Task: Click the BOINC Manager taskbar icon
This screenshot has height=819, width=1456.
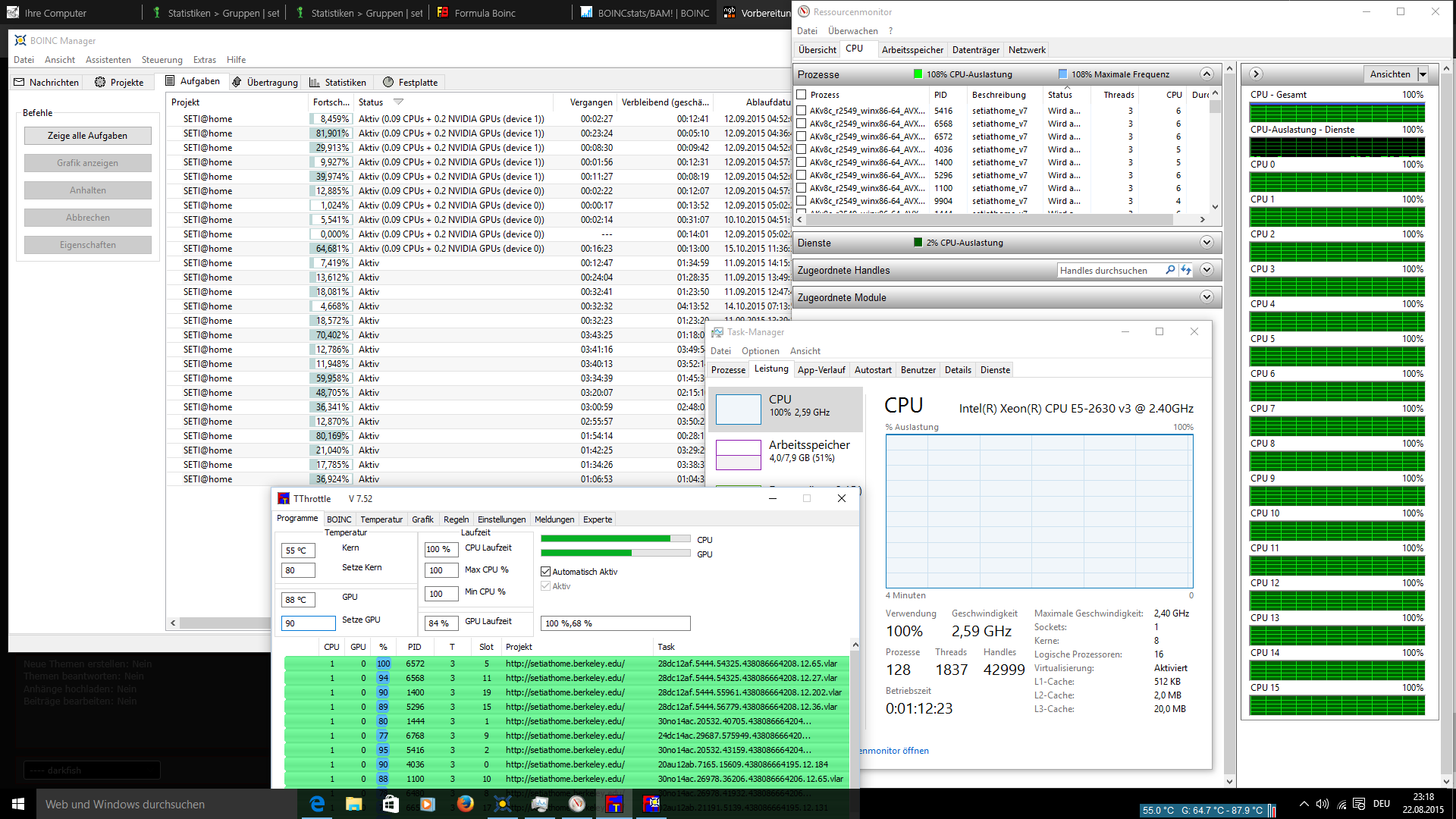Action: (x=503, y=804)
